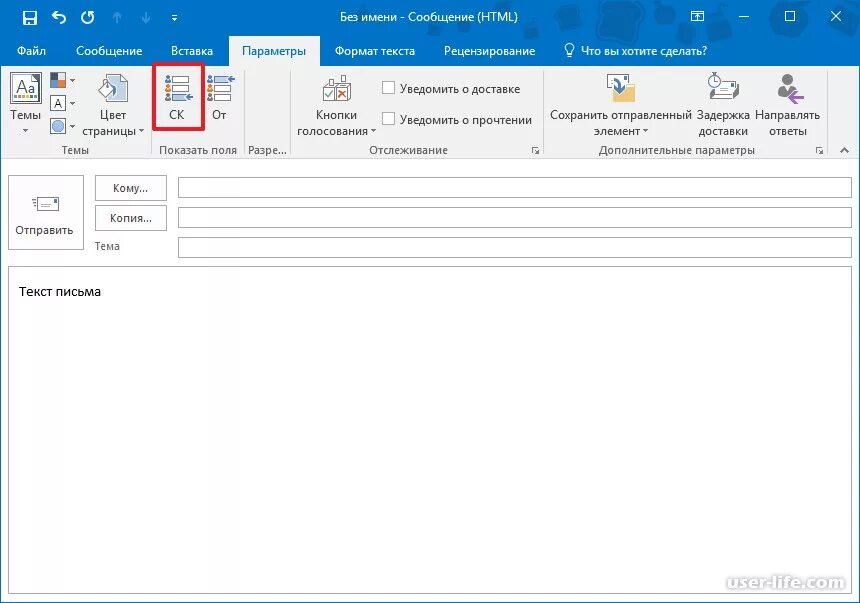This screenshot has height=603, width=860.
Task: Open the Формат текста tab
Action: [375, 51]
